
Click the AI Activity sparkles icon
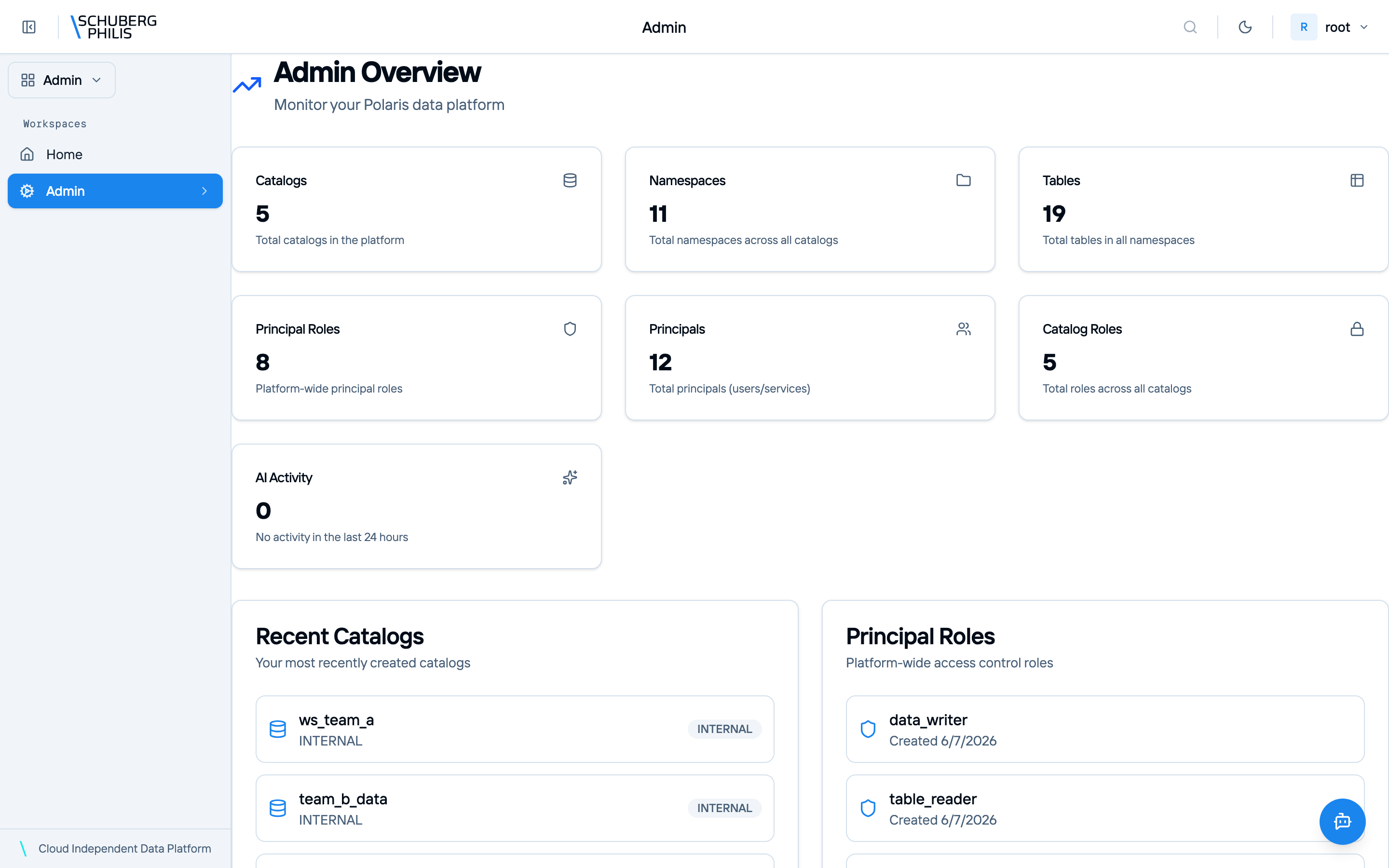(x=570, y=477)
